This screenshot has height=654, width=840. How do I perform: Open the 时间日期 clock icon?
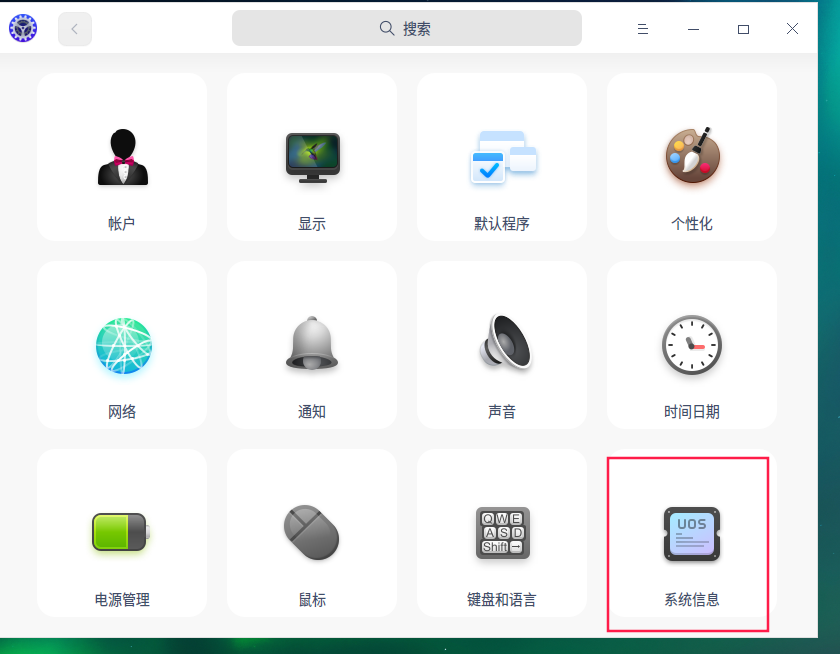(692, 345)
